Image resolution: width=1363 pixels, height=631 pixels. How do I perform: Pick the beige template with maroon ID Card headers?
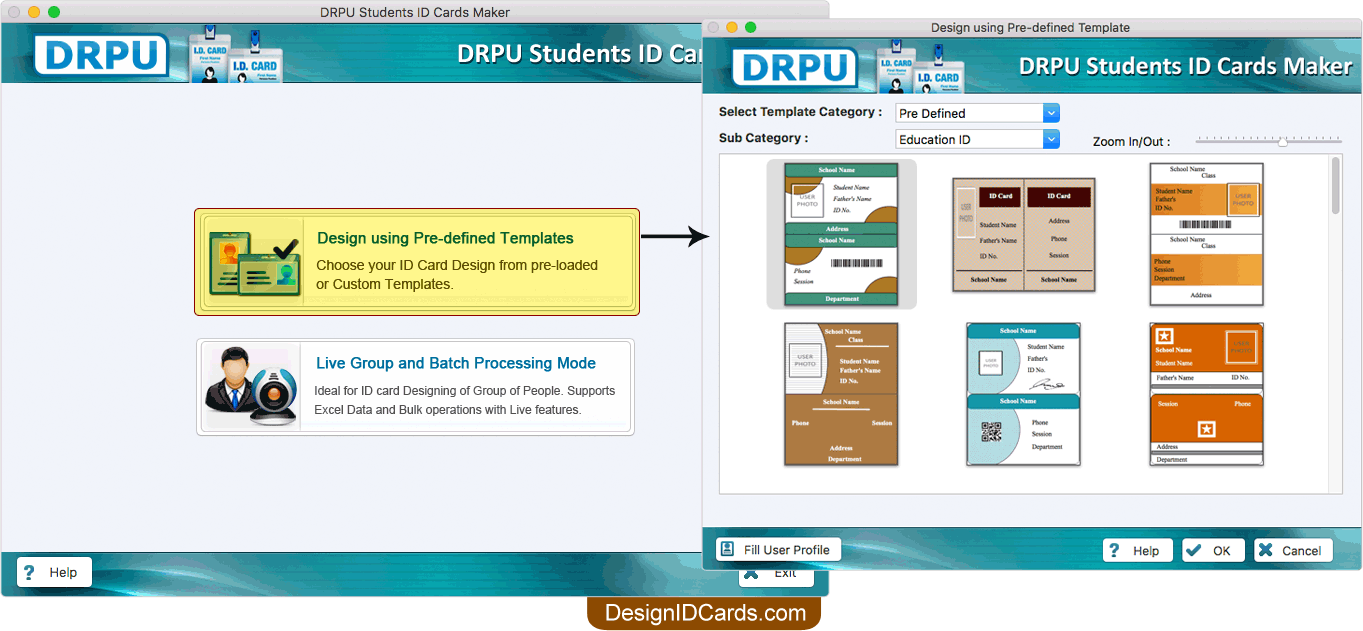[x=1023, y=235]
